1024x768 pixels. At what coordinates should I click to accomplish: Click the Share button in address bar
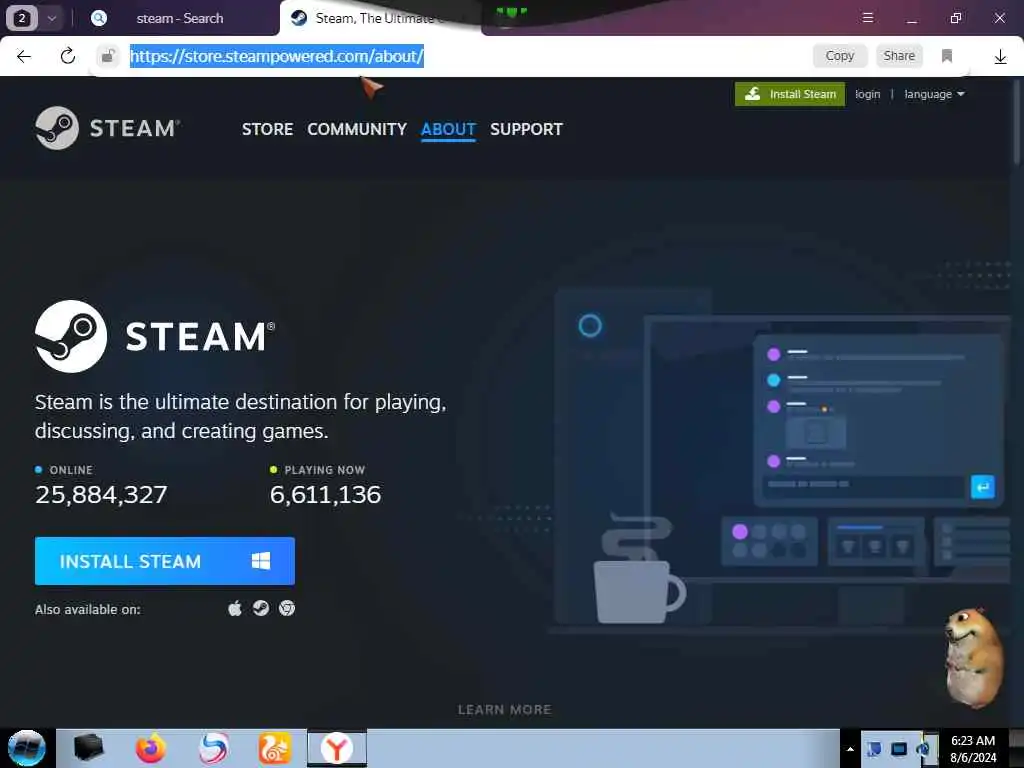point(899,56)
